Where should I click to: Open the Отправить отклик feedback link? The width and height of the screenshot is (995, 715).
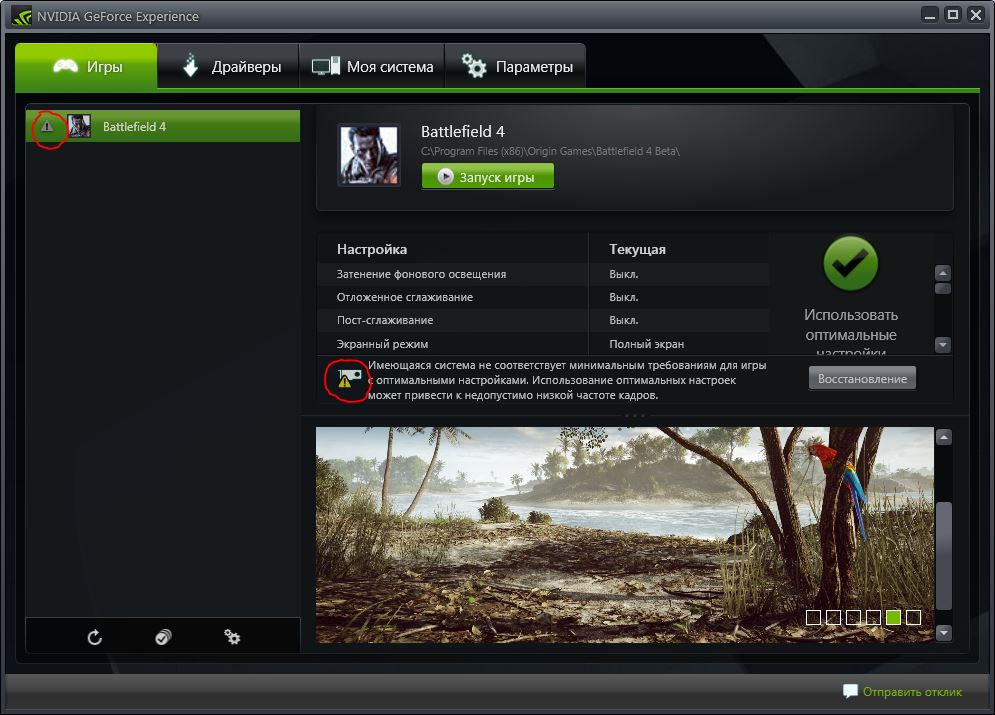pyautogui.click(x=902, y=692)
